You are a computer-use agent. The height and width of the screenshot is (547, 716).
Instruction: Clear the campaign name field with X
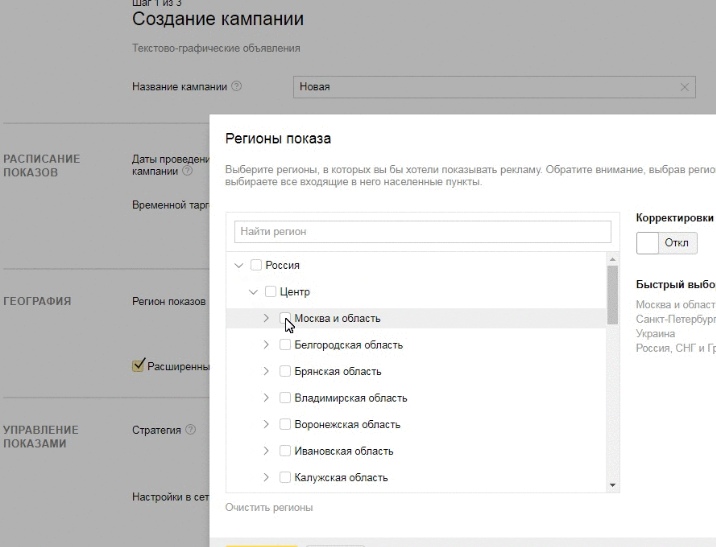[x=685, y=87]
